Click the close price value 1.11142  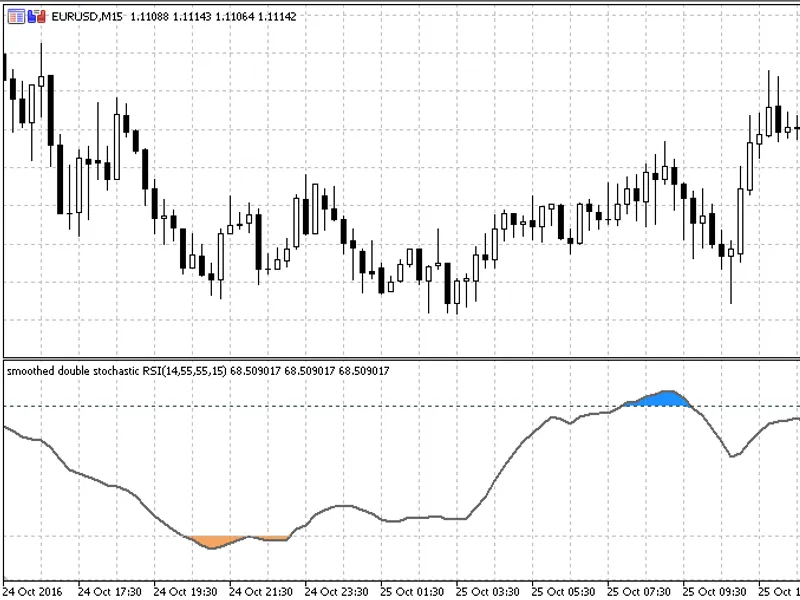(x=277, y=16)
